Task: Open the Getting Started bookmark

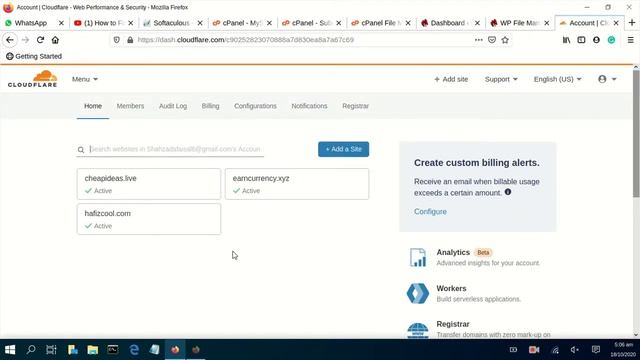Action: tap(34, 56)
